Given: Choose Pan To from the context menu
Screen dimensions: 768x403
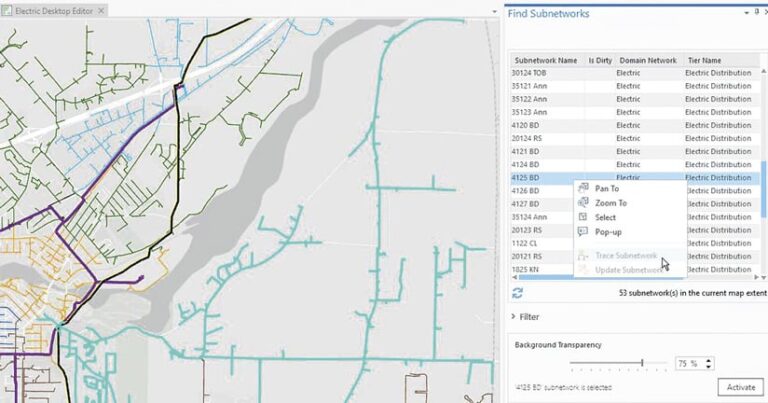Looking at the screenshot, I should (x=632, y=189).
